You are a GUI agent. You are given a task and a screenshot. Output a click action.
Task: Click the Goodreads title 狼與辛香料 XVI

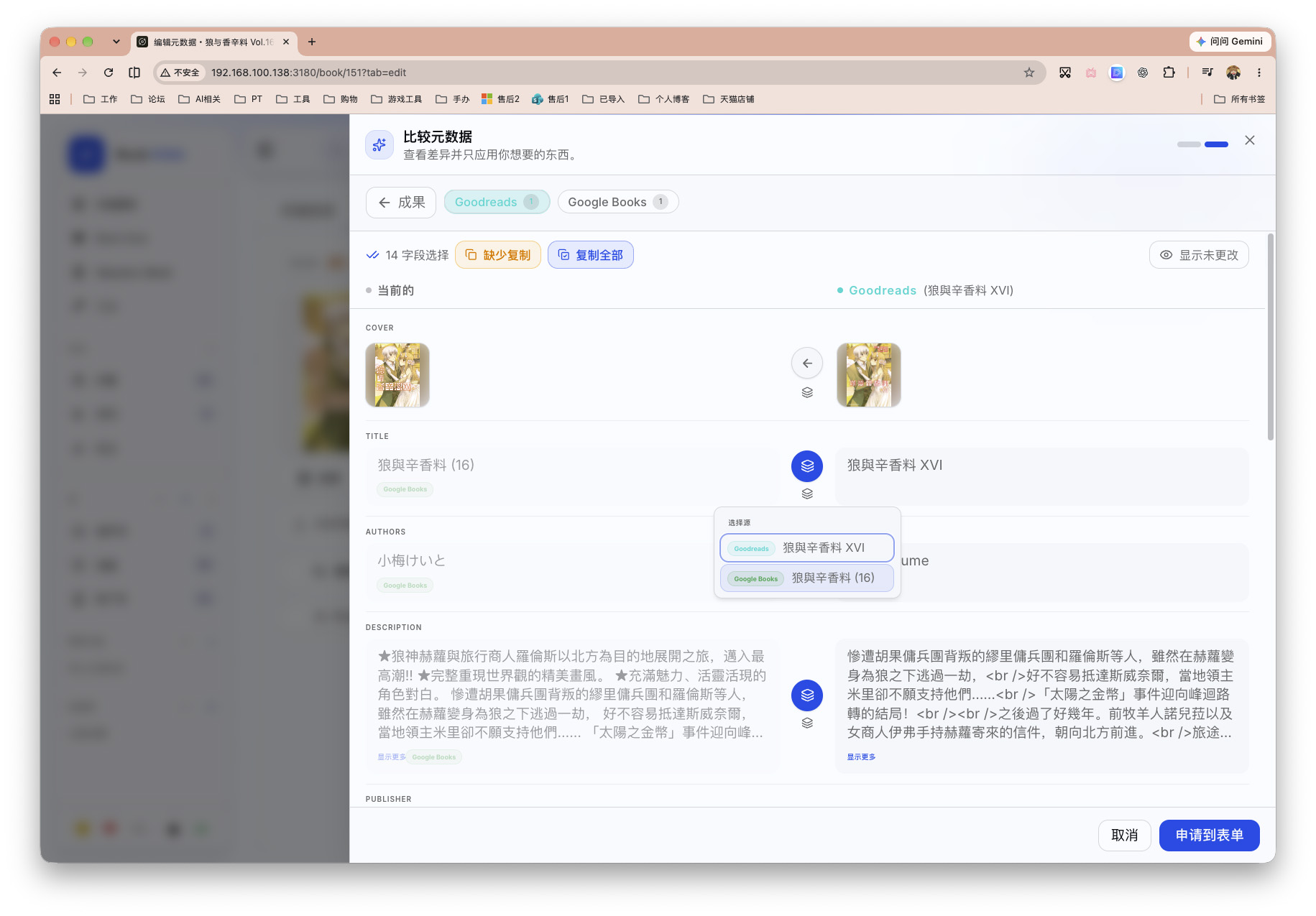point(895,465)
